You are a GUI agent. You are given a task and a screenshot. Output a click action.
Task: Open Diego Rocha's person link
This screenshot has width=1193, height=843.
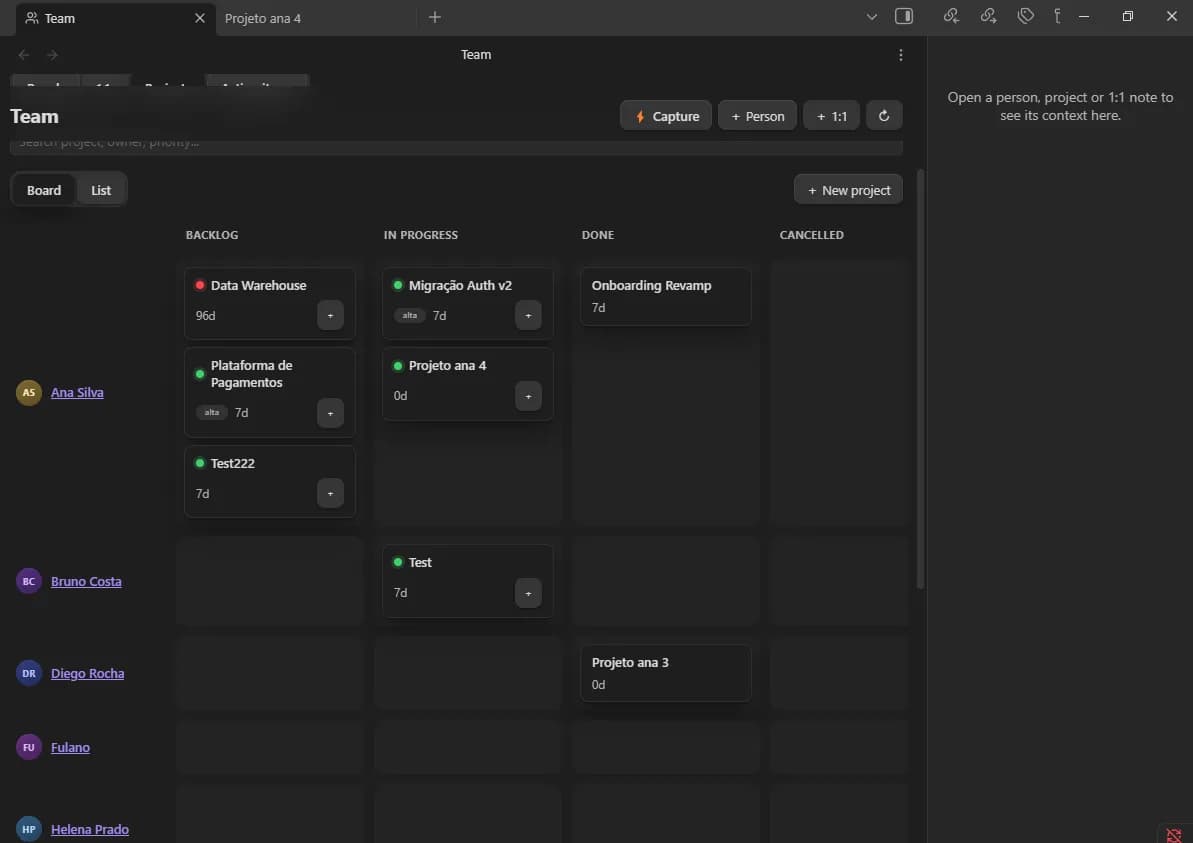point(87,673)
